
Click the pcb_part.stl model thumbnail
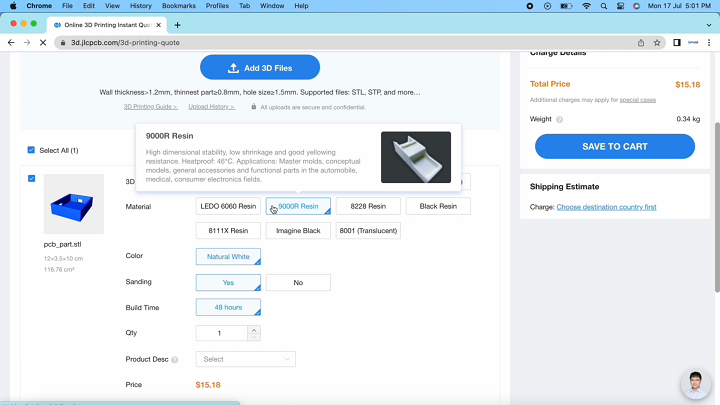coord(73,204)
